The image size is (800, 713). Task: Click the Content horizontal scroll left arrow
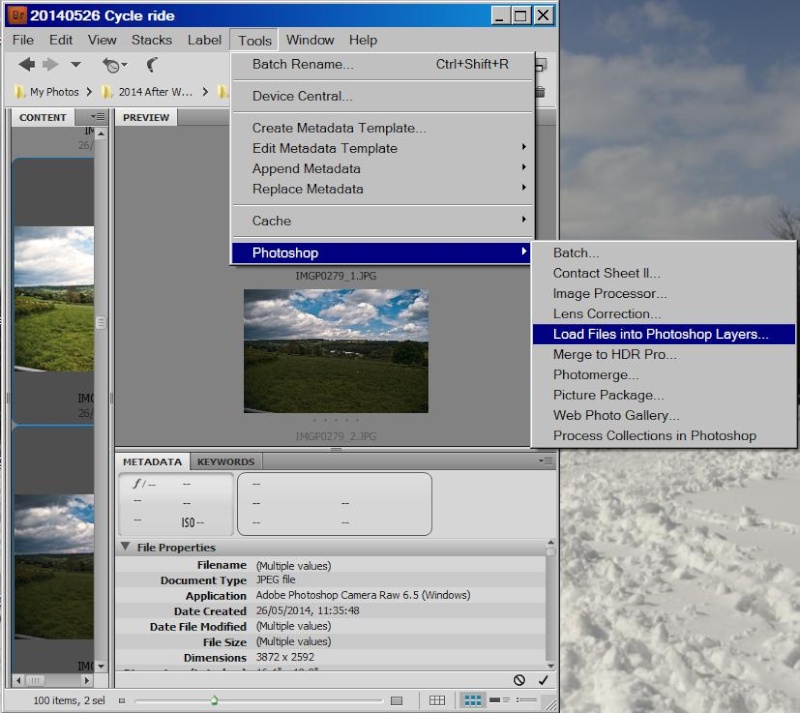click(19, 680)
